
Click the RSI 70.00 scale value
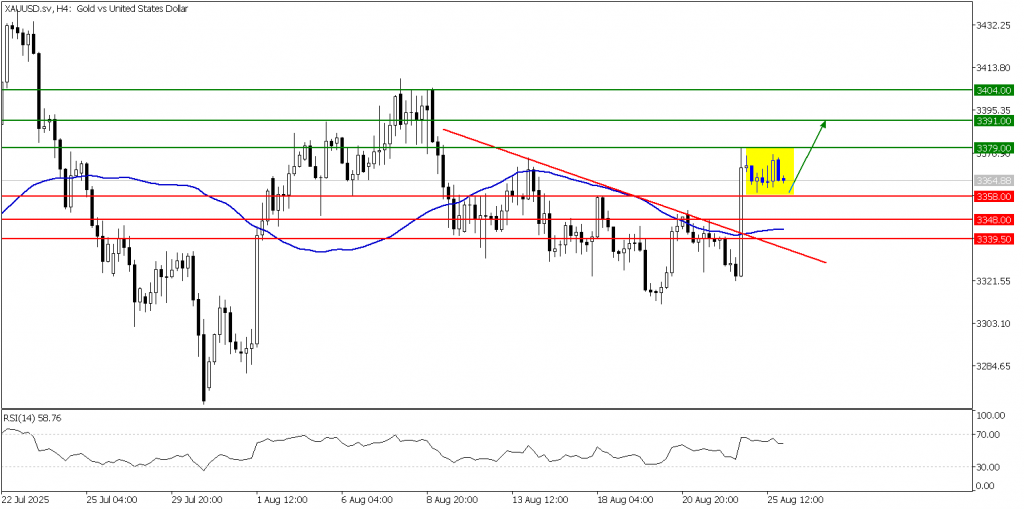[989, 435]
